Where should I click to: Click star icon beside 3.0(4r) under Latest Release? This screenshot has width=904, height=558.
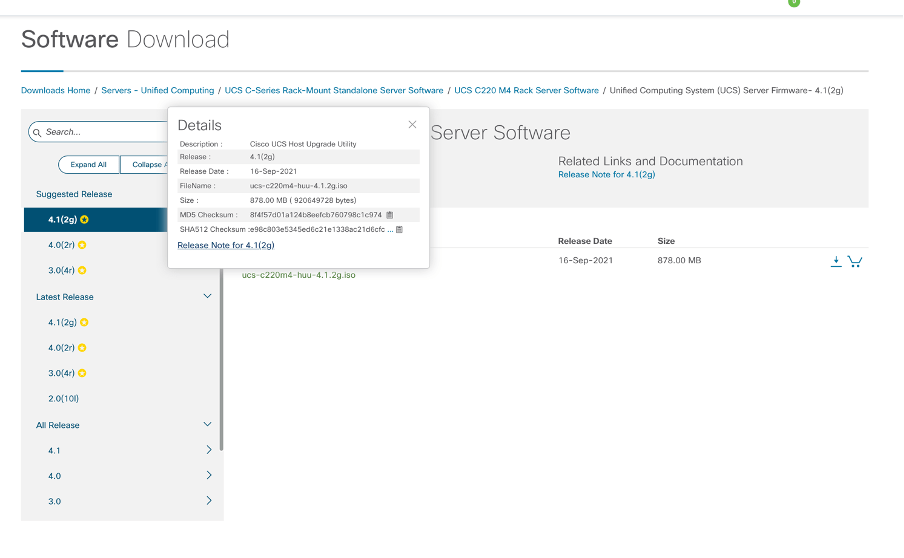pos(84,373)
